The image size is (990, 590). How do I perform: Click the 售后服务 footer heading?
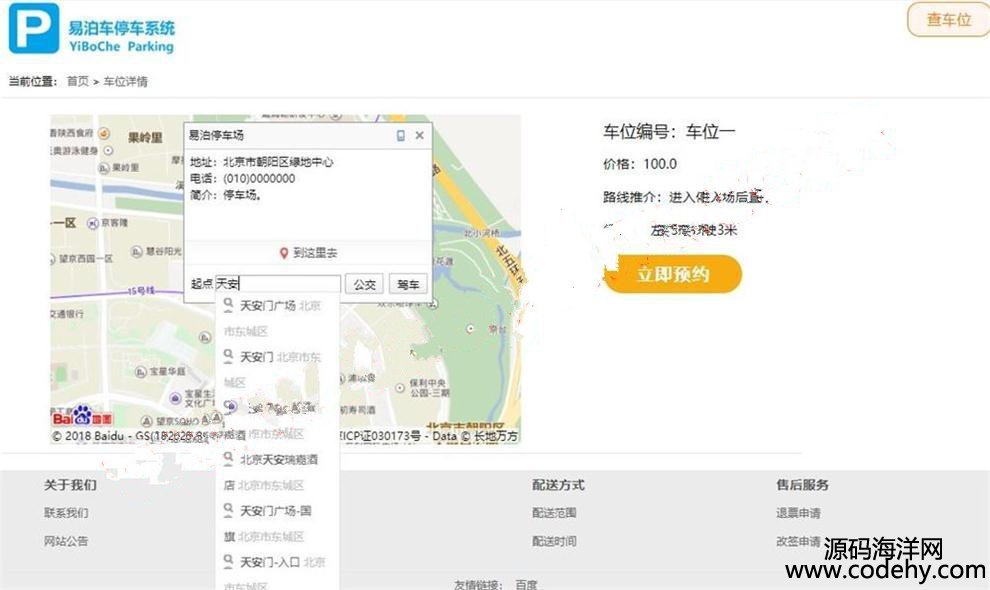coord(802,485)
